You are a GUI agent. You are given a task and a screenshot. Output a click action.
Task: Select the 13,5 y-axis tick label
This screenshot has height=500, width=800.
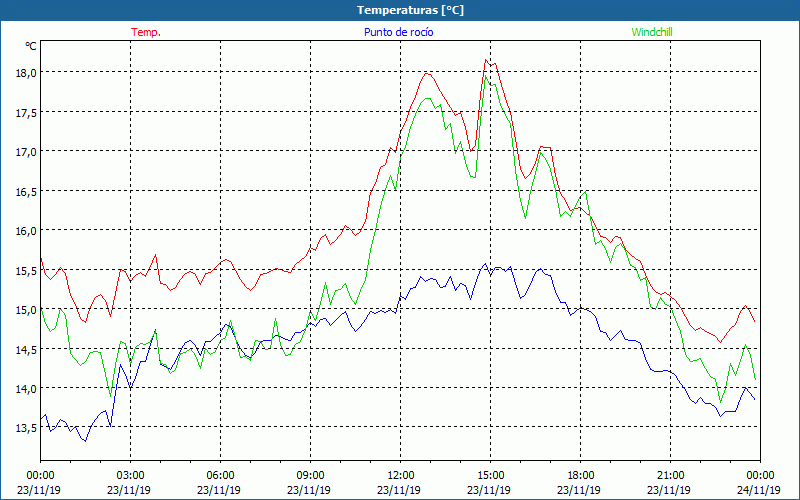[x=24, y=427]
